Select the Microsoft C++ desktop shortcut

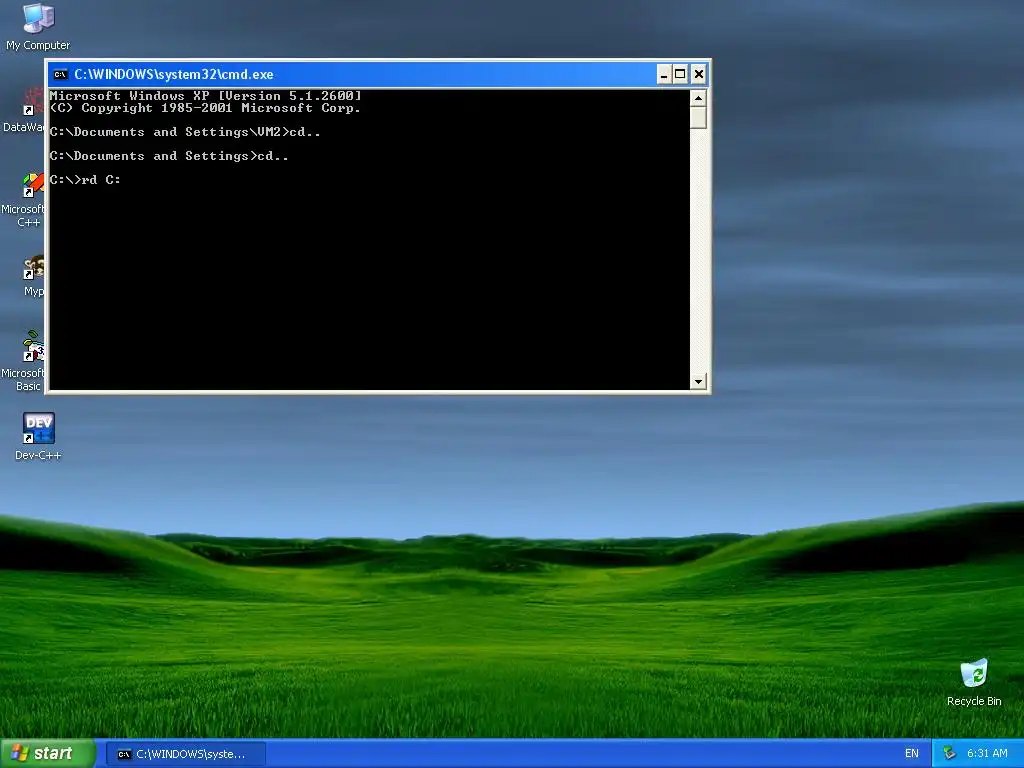[x=22, y=199]
